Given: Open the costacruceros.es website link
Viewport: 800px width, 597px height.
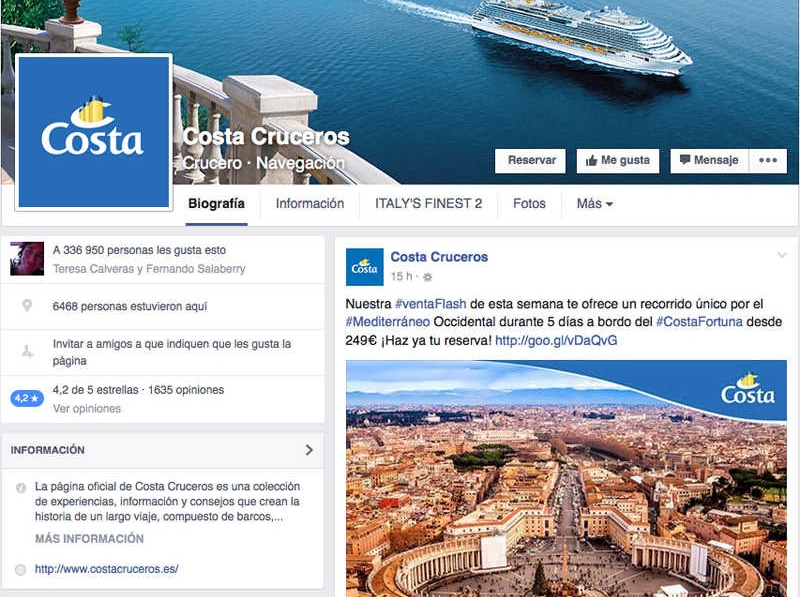Looking at the screenshot, I should 107,569.
